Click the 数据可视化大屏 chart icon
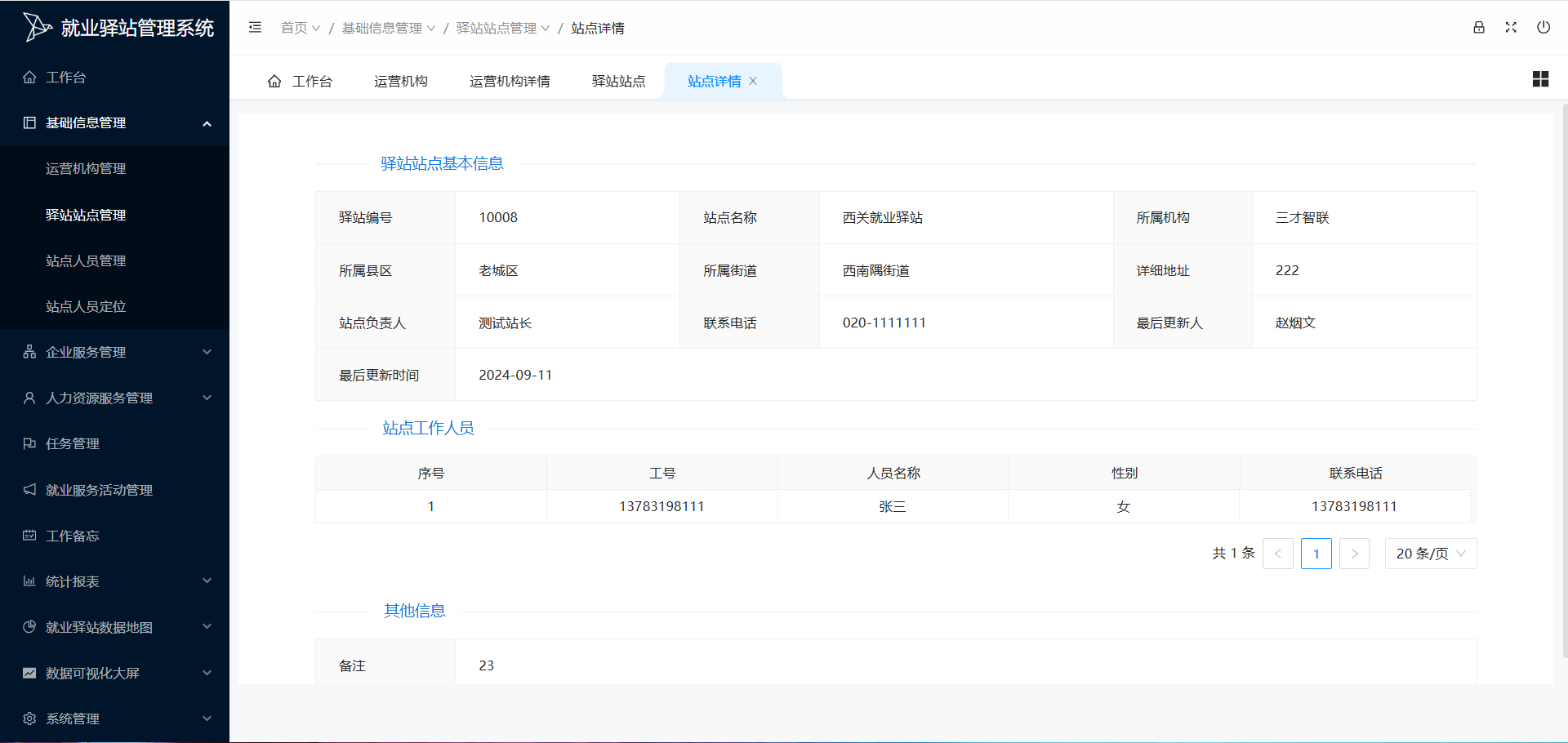The image size is (1568, 743). (x=29, y=673)
